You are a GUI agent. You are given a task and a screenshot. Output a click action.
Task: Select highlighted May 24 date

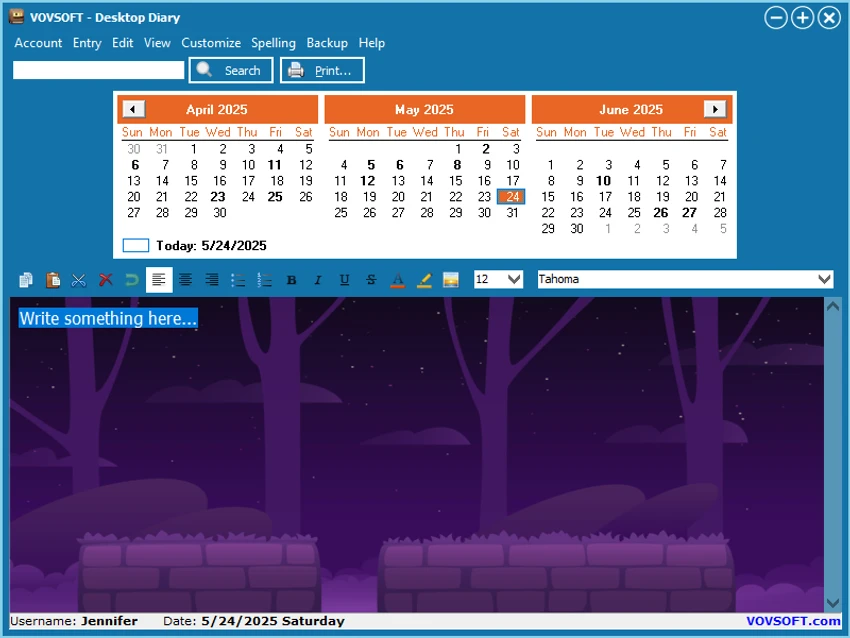coord(511,197)
